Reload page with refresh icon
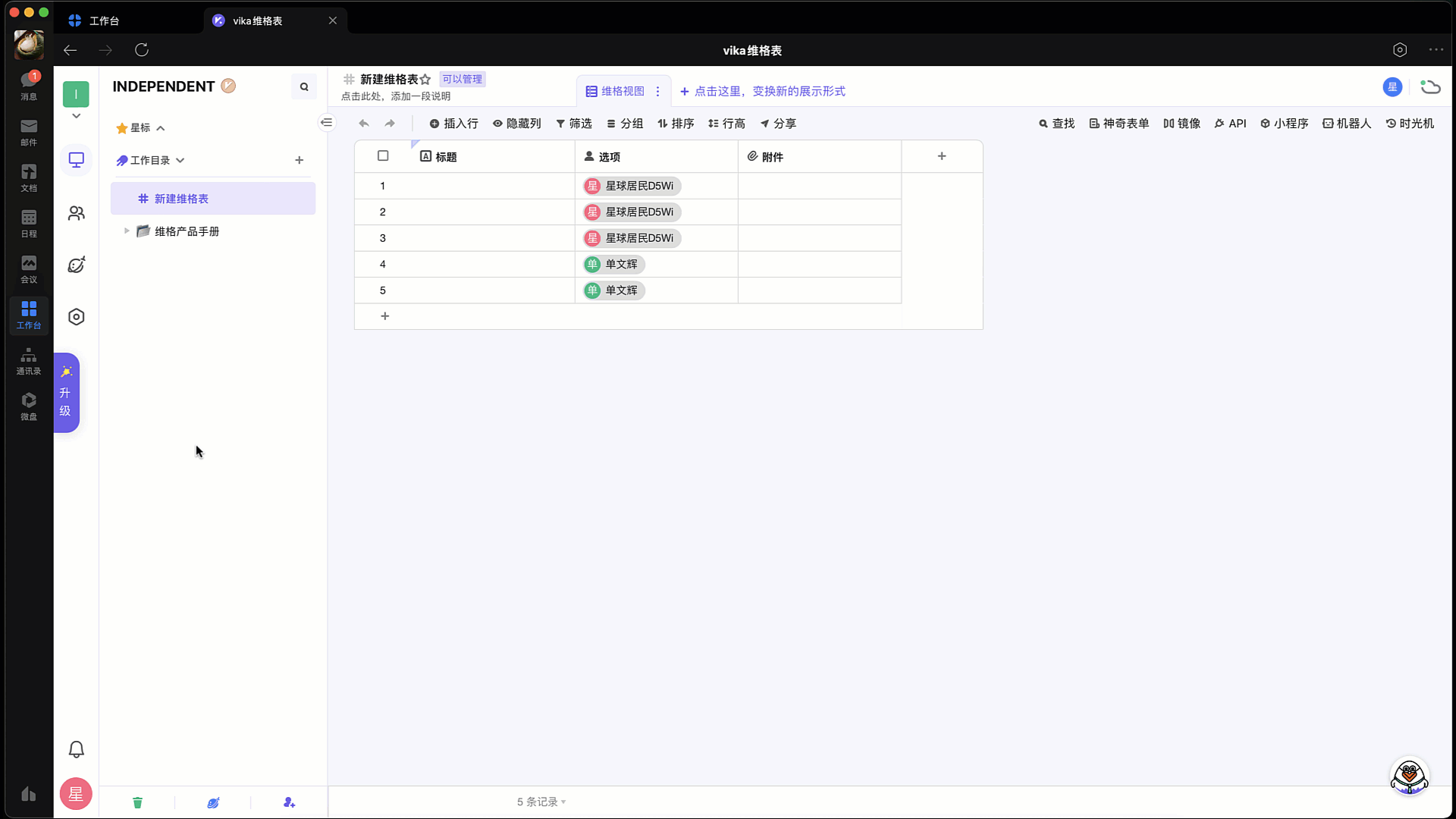This screenshot has width=1456, height=819. tap(142, 50)
